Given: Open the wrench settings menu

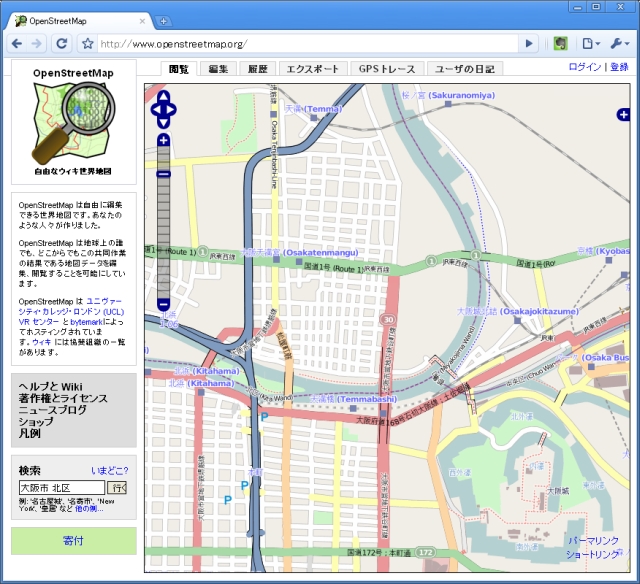Looking at the screenshot, I should click(x=620, y=44).
